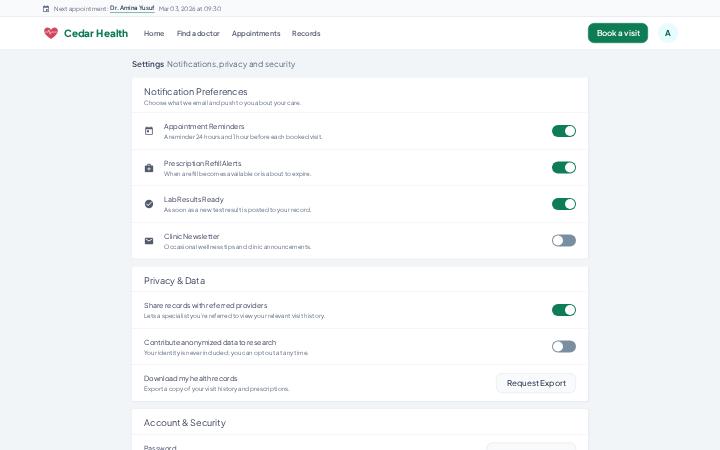Click the Request Export button
The width and height of the screenshot is (720, 450).
tap(536, 383)
